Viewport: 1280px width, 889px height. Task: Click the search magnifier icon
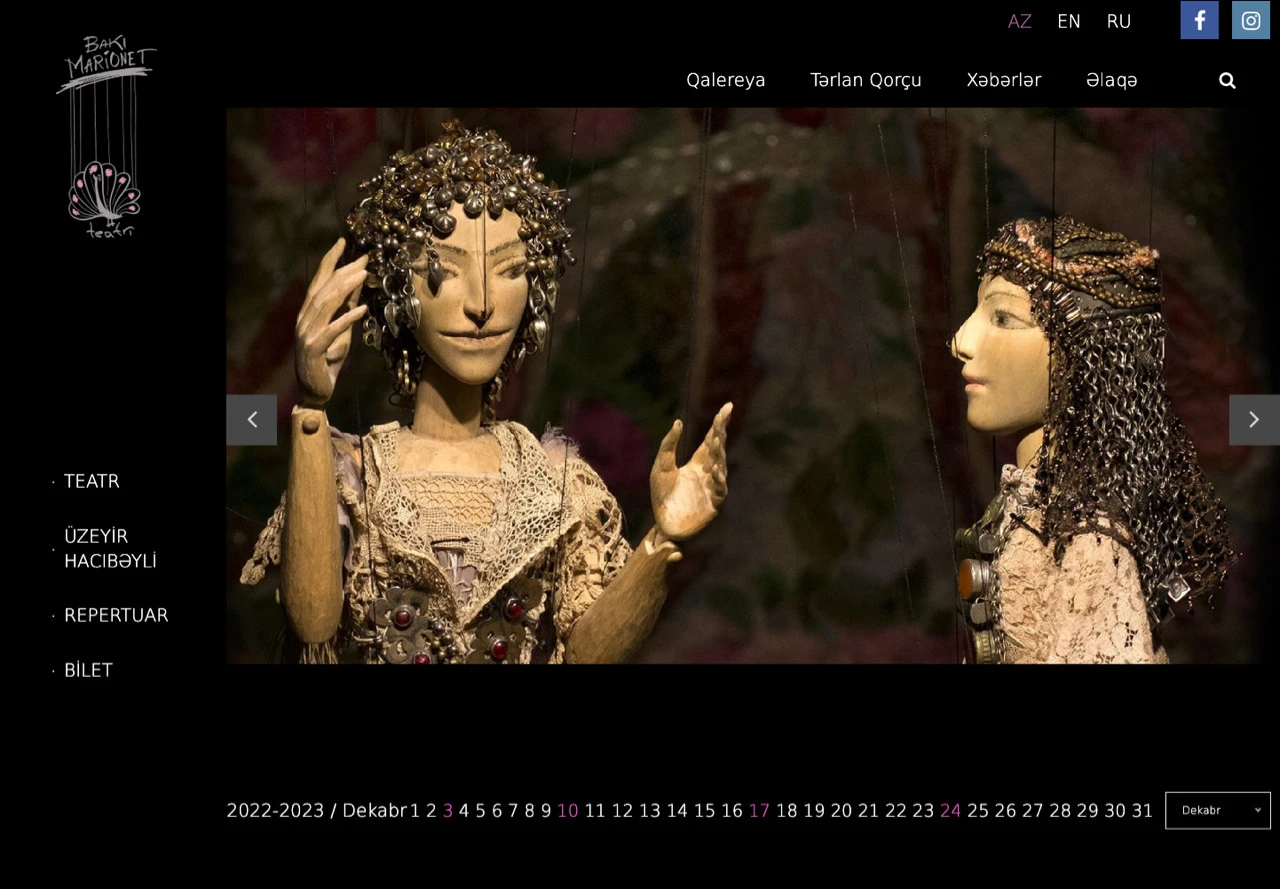[x=1227, y=81]
